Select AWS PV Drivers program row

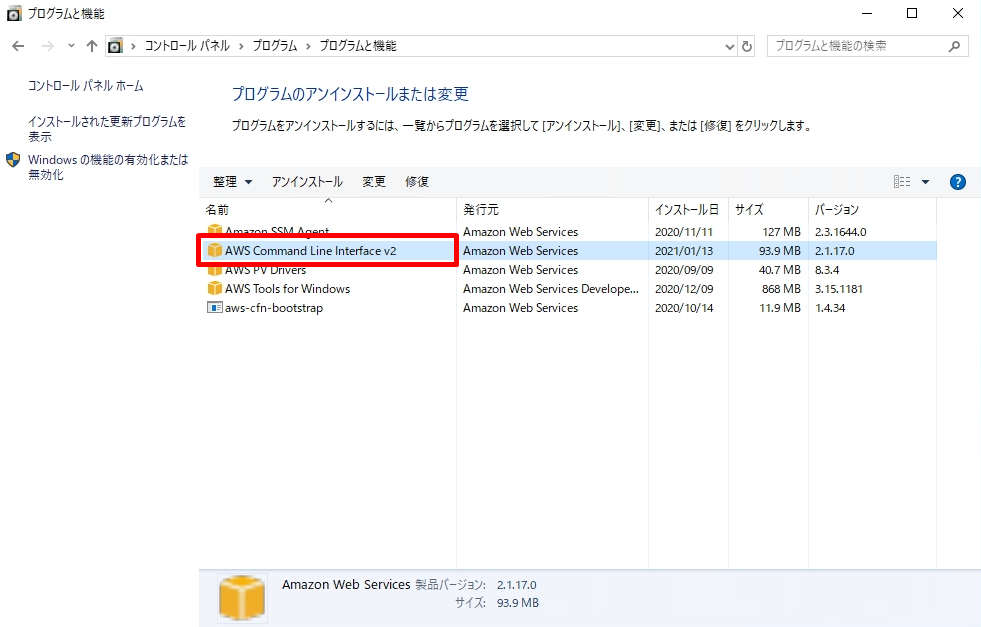568,270
